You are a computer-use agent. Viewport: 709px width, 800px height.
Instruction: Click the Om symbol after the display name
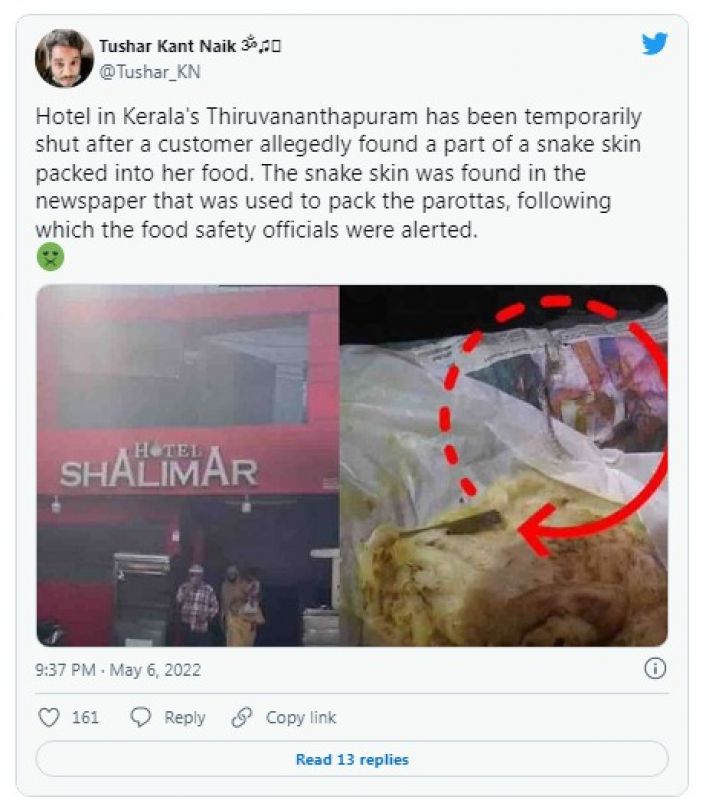point(248,44)
